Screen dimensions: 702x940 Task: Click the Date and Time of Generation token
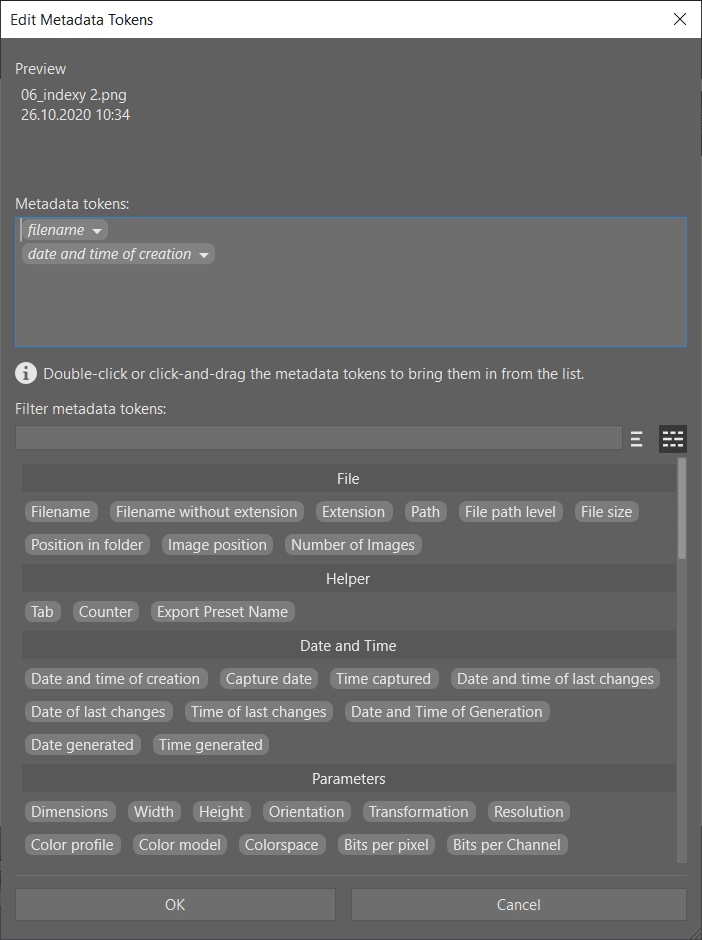447,712
